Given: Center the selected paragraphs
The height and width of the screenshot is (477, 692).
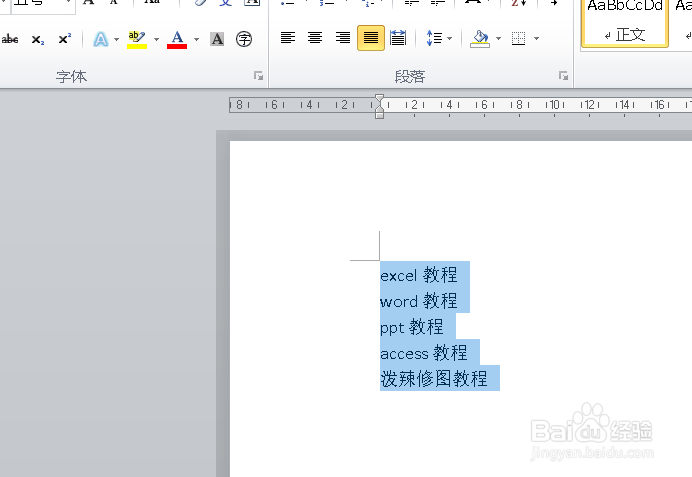Looking at the screenshot, I should 315,38.
